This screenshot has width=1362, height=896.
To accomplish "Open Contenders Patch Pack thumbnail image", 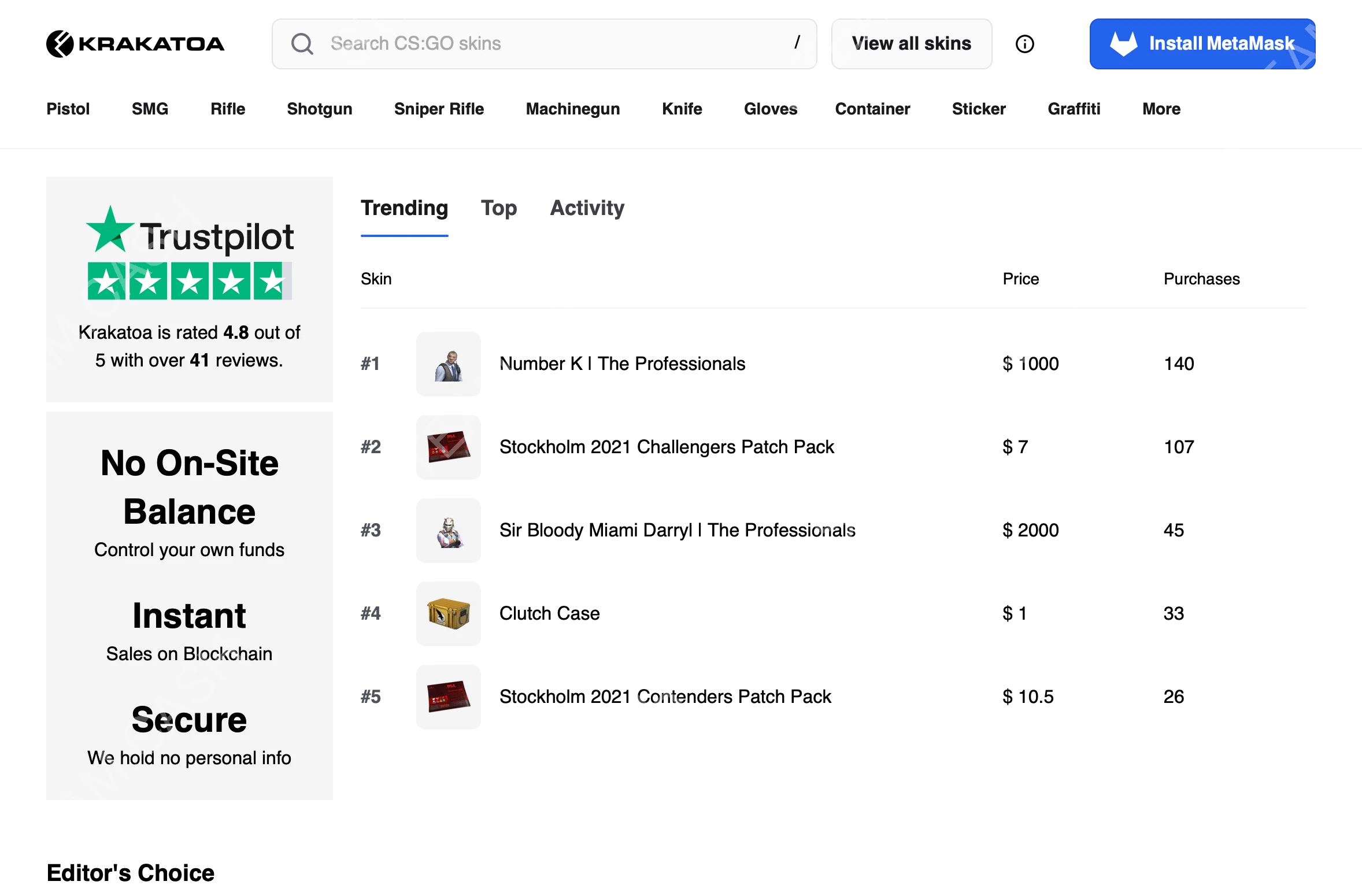I will point(448,697).
